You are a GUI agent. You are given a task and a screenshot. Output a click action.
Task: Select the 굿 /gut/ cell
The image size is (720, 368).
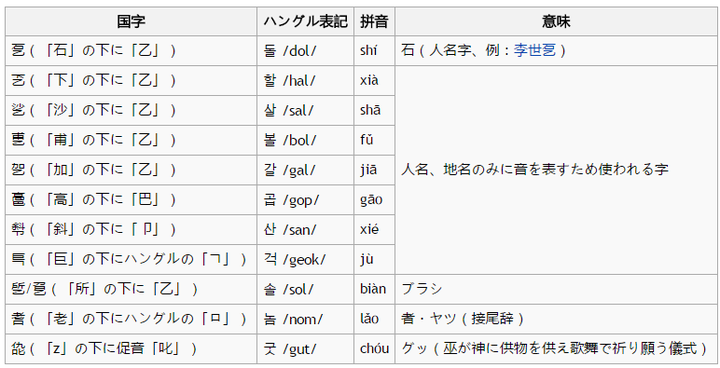[305, 349]
